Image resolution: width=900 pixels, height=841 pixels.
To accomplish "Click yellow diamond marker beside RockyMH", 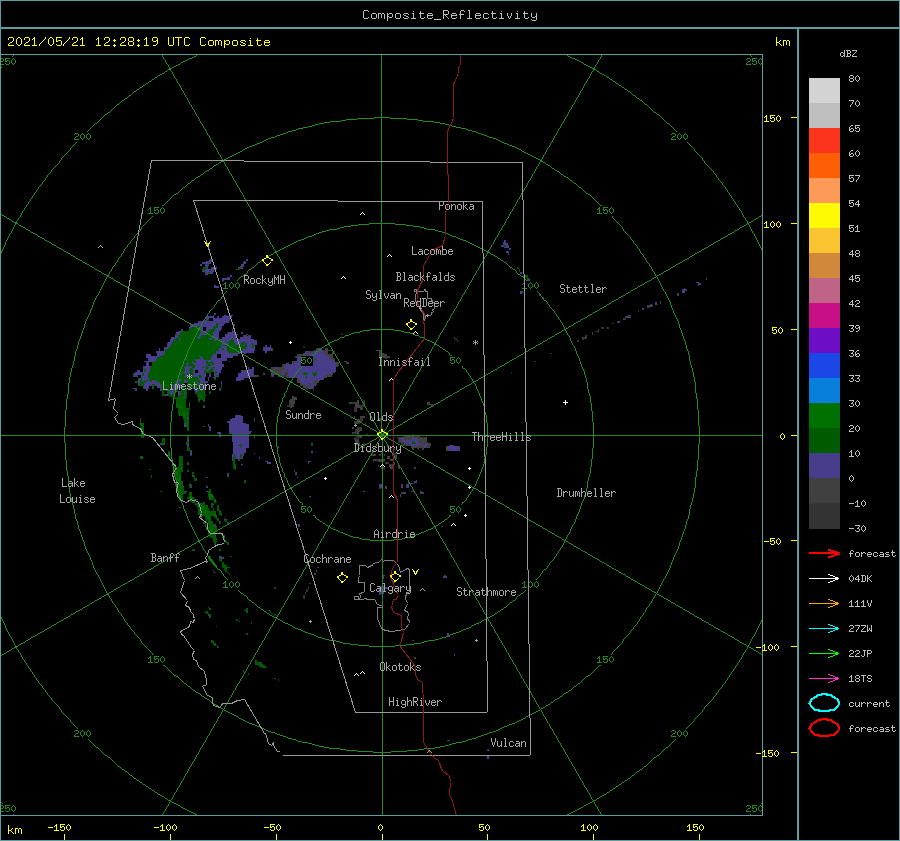I will pyautogui.click(x=267, y=261).
